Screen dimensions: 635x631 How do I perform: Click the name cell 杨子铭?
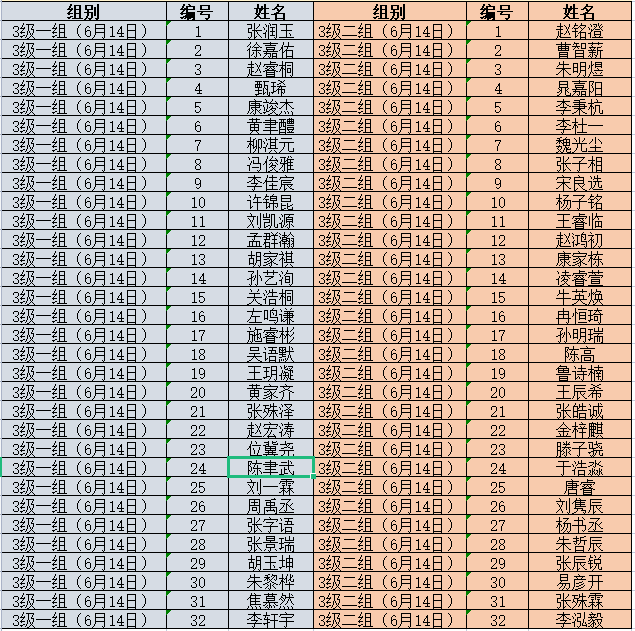click(579, 203)
